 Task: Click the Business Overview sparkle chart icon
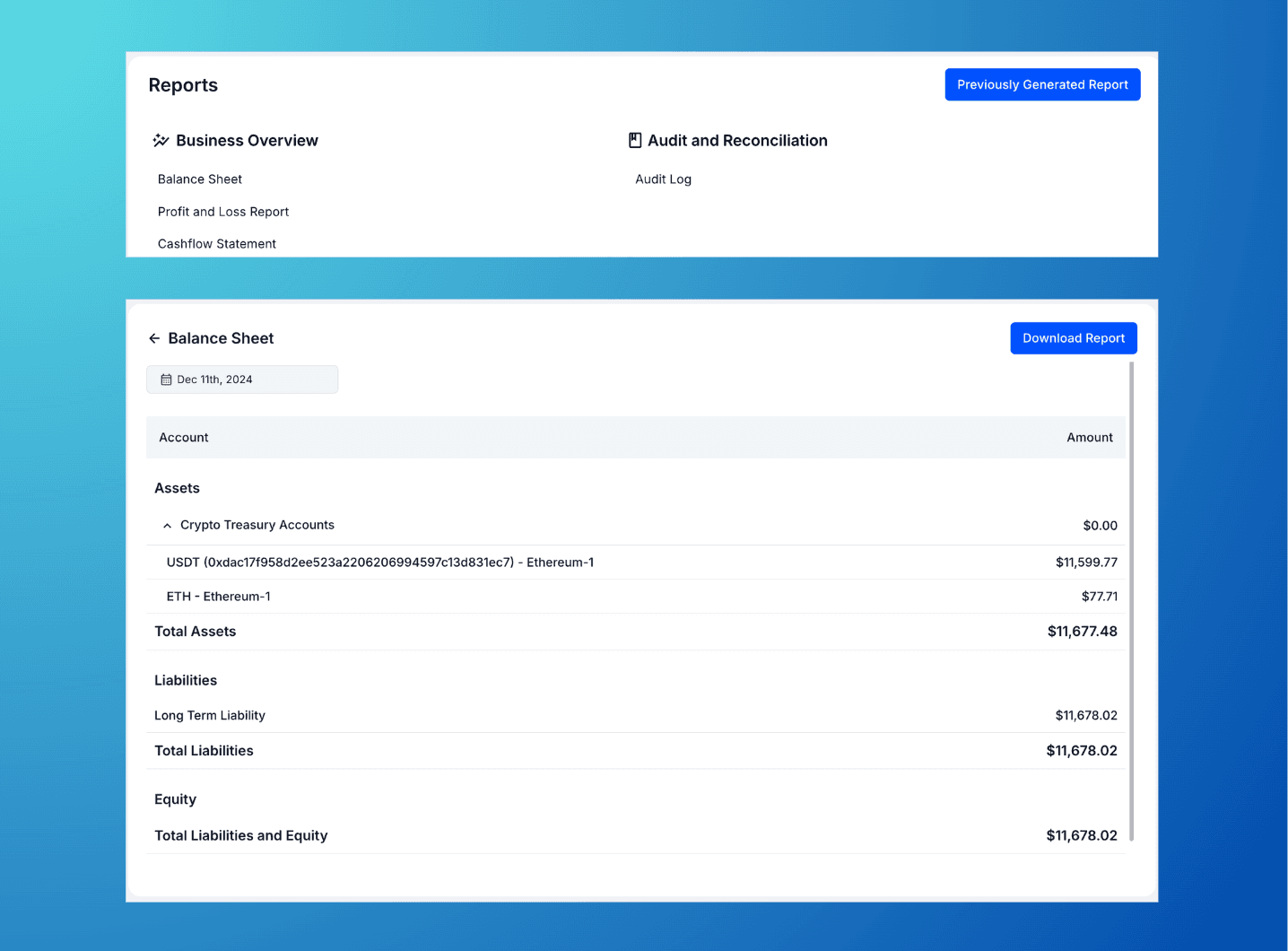coord(161,140)
